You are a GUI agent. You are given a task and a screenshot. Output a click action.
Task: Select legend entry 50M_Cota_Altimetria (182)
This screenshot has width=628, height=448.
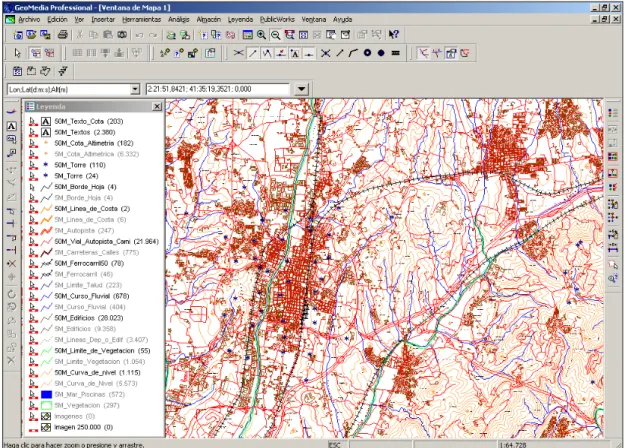coord(94,143)
